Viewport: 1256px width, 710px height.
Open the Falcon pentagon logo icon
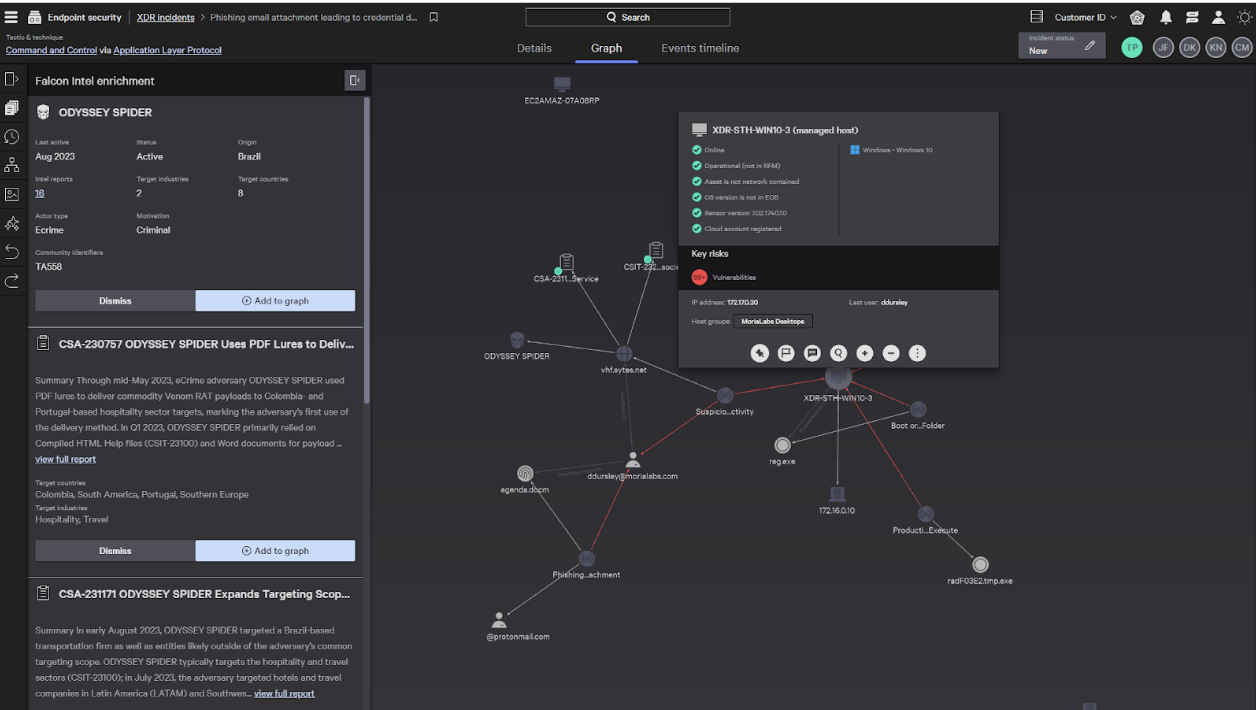(1137, 17)
